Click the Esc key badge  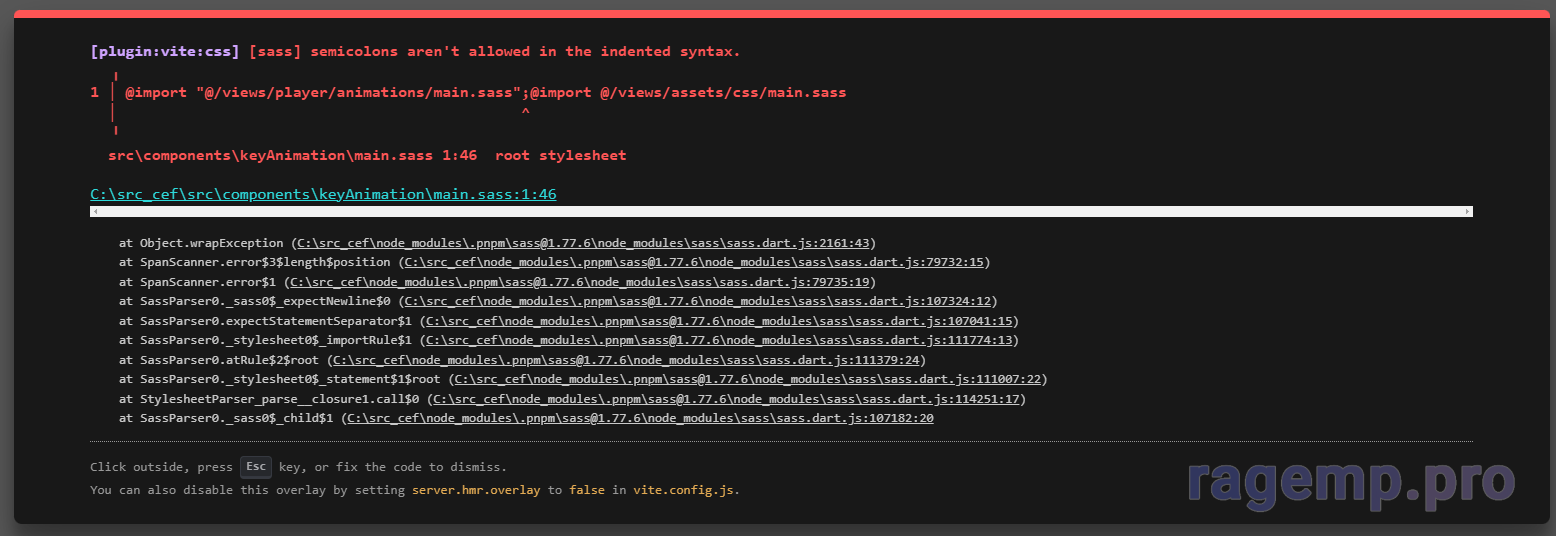255,467
